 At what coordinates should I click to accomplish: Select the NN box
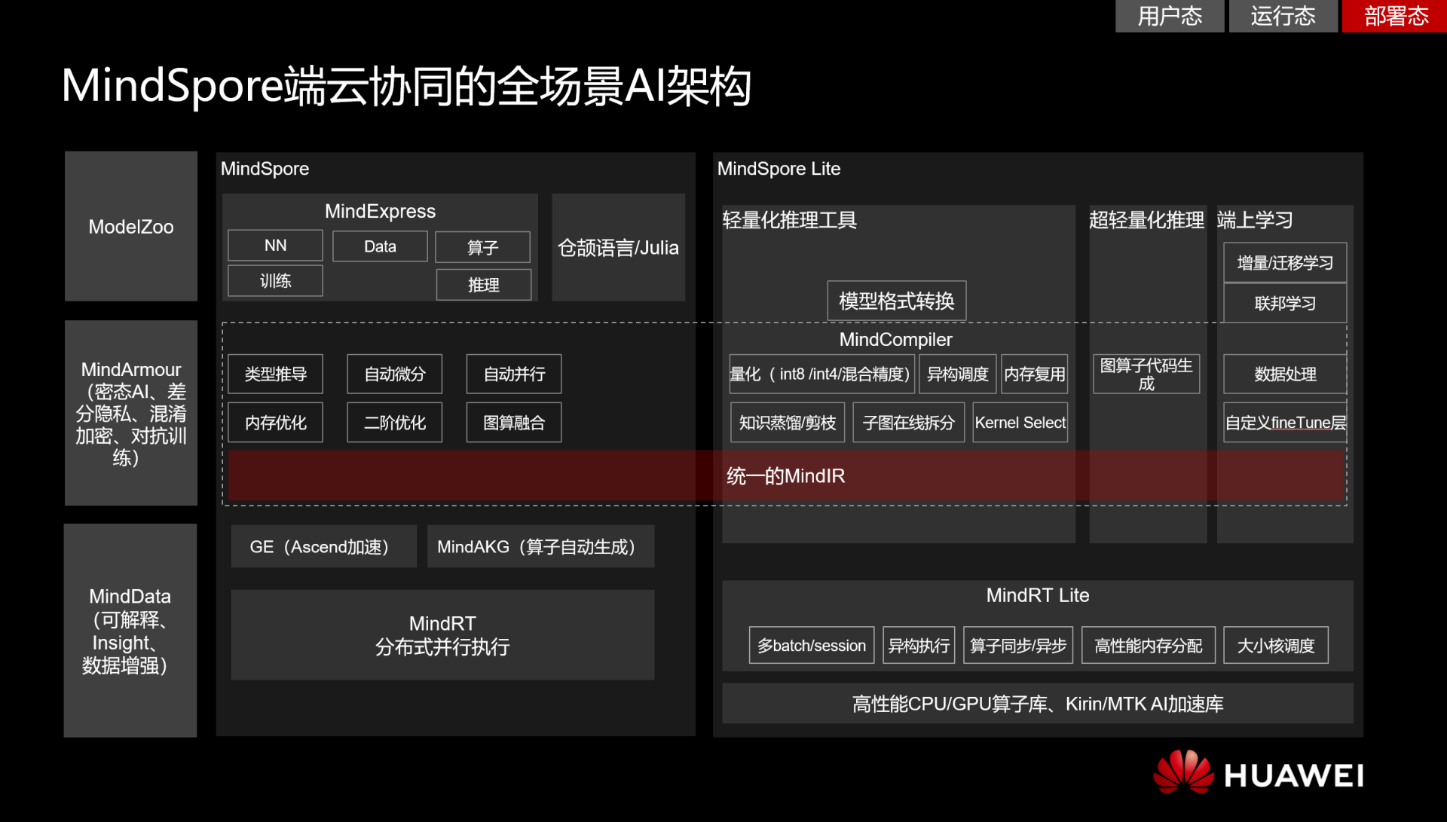[275, 246]
